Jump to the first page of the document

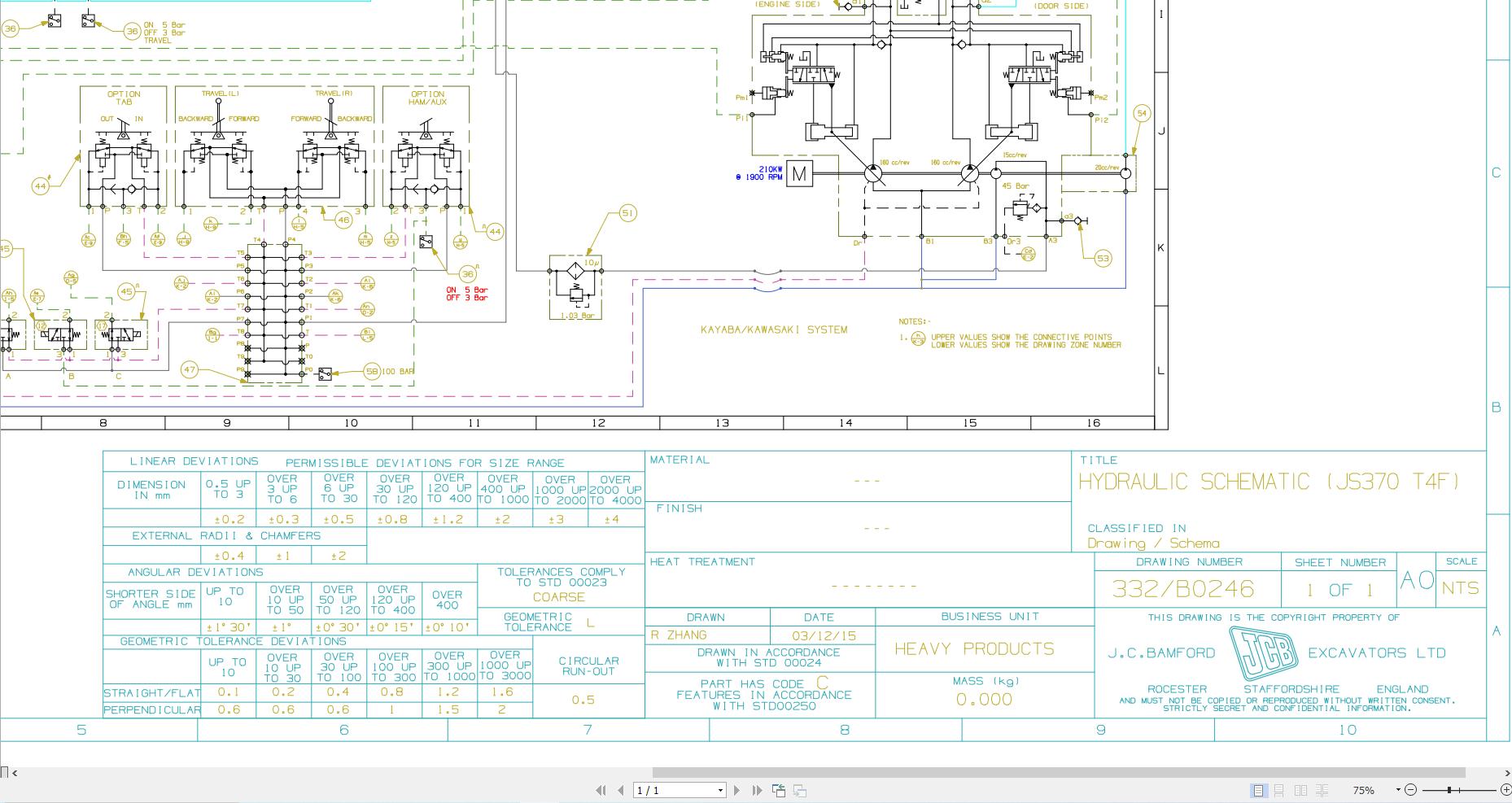(x=602, y=790)
